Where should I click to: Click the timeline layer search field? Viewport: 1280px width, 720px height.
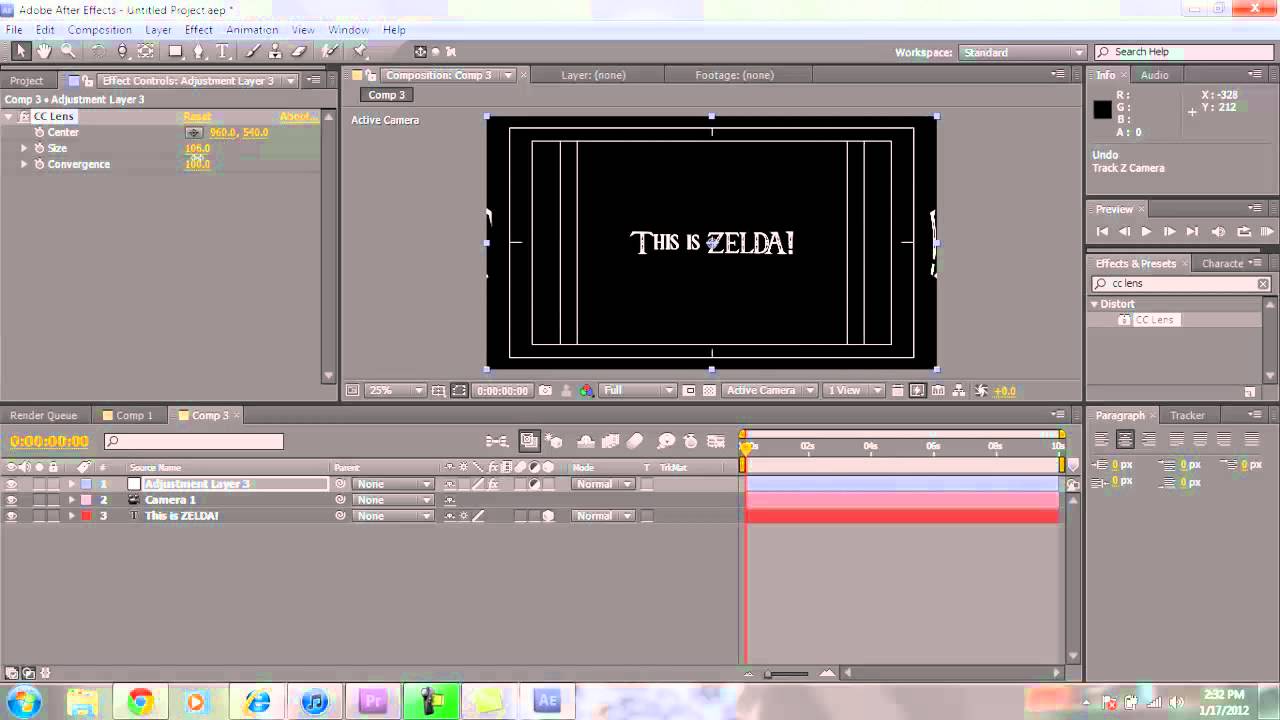(194, 441)
